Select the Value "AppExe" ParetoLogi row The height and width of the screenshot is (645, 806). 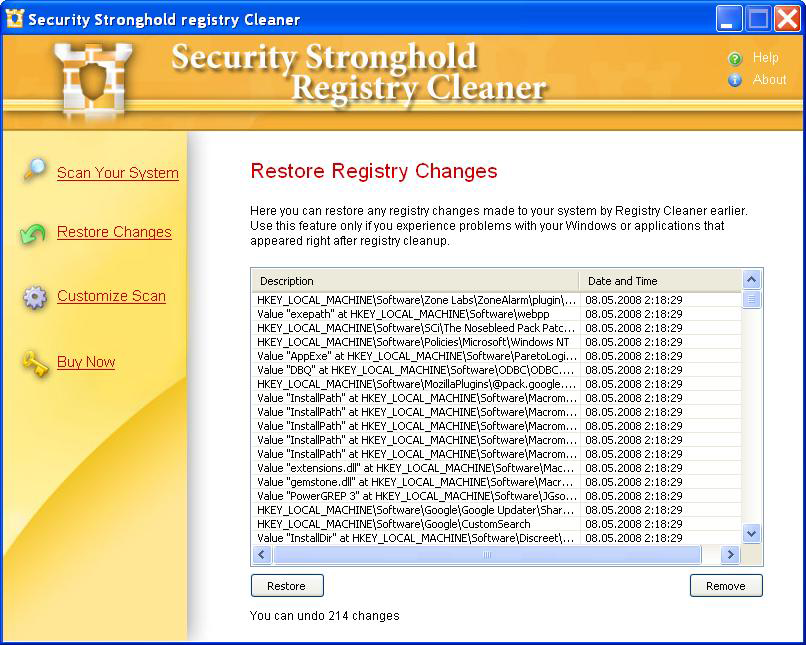496,356
